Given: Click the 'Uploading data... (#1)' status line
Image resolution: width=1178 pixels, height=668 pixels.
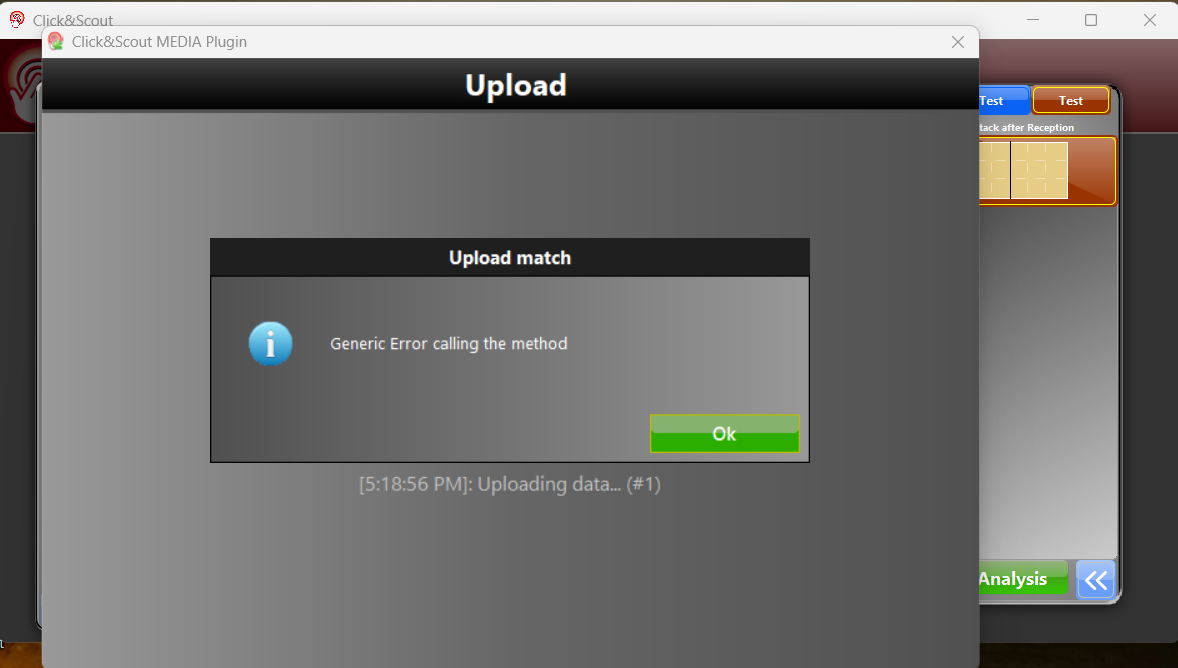Looking at the screenshot, I should [x=509, y=484].
